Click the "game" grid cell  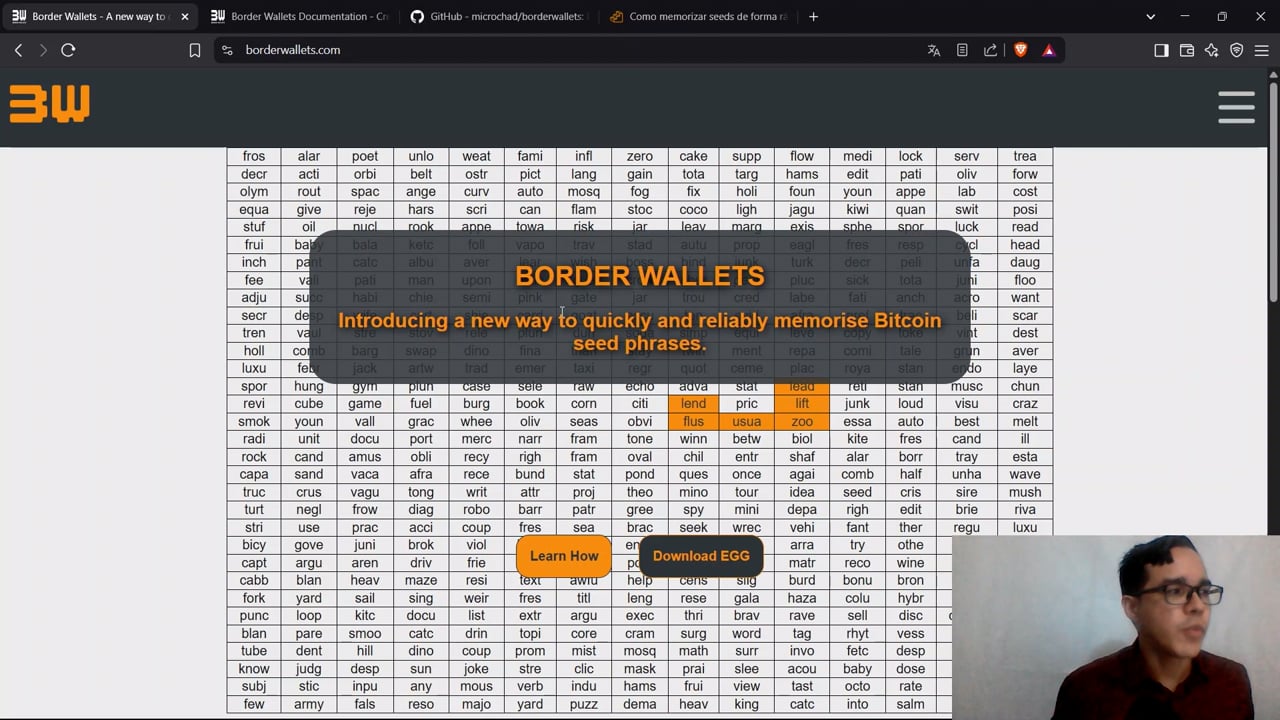point(365,404)
